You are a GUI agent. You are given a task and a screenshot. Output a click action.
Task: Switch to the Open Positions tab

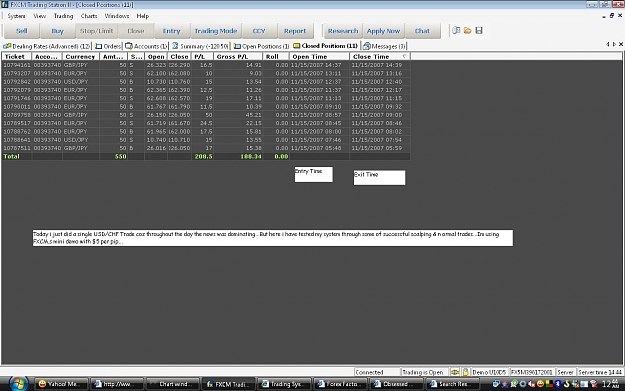tap(261, 46)
